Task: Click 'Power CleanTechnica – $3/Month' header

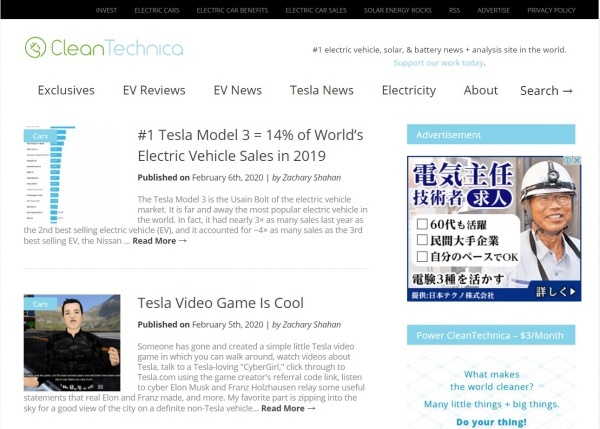Action: pos(491,335)
